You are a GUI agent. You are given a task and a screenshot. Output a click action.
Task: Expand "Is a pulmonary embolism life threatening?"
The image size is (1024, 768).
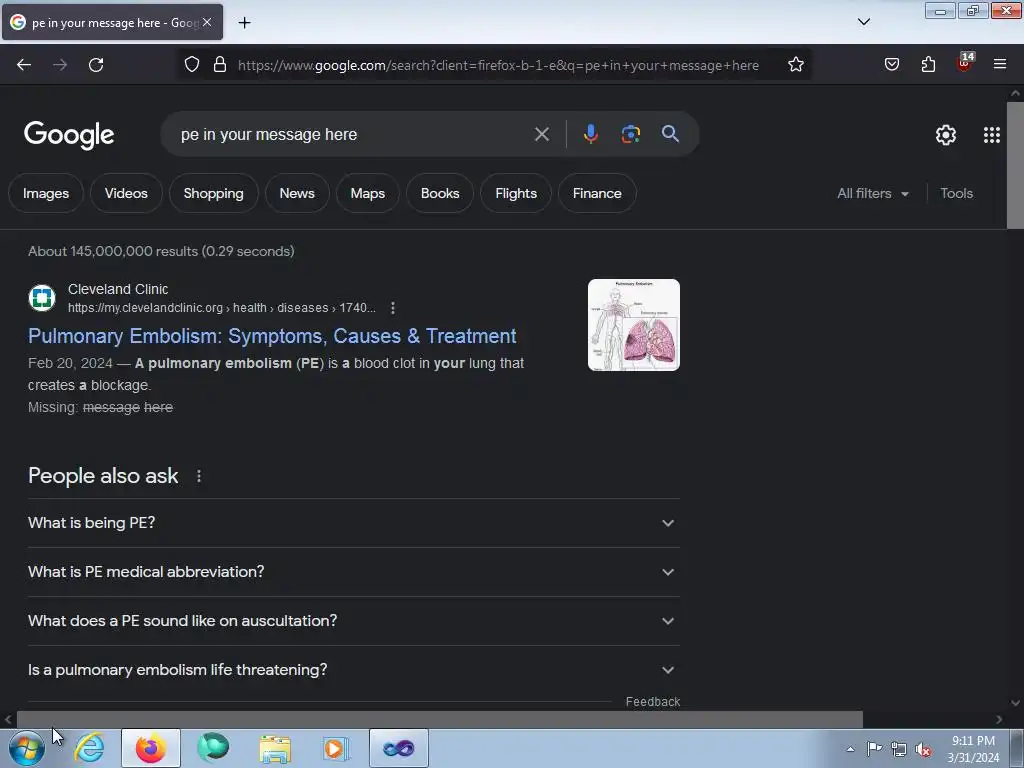(353, 670)
